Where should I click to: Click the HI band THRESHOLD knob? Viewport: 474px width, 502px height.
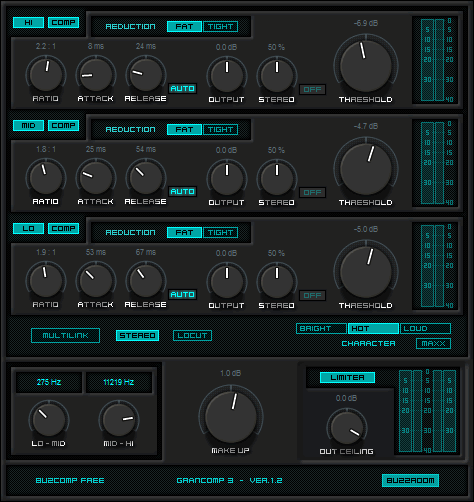(x=366, y=66)
